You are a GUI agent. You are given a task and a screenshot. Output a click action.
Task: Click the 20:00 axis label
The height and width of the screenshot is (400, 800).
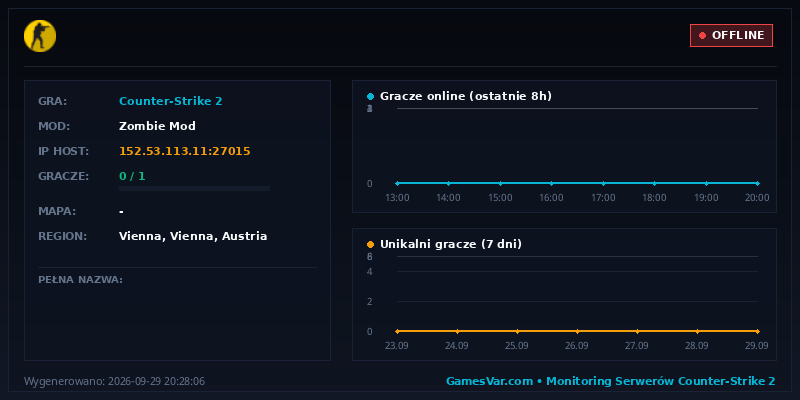[x=757, y=197]
